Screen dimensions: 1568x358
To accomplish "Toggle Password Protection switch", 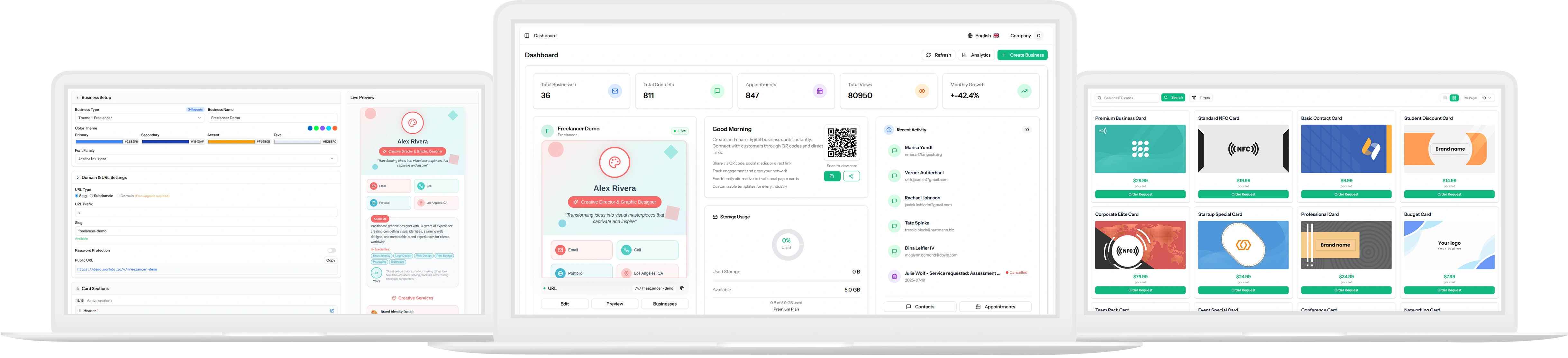I will (x=332, y=251).
